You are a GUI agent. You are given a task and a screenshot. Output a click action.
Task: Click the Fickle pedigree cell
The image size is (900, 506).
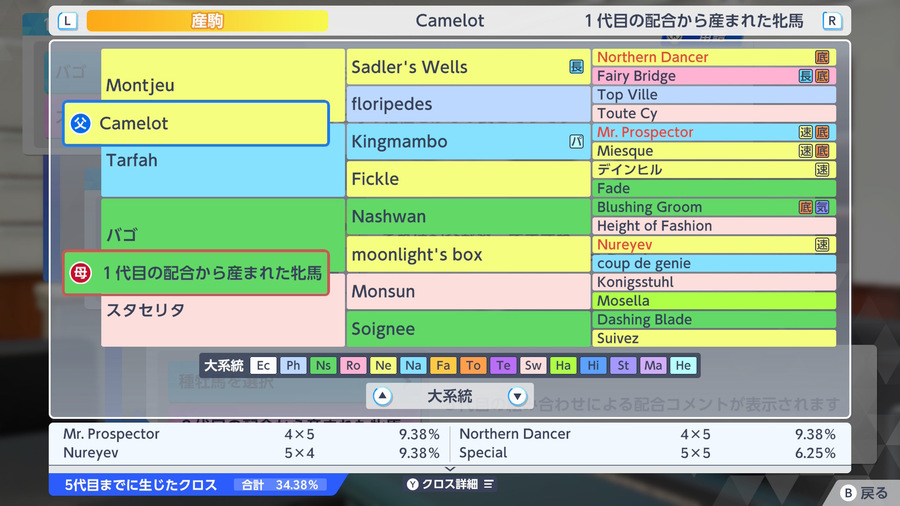click(x=468, y=179)
